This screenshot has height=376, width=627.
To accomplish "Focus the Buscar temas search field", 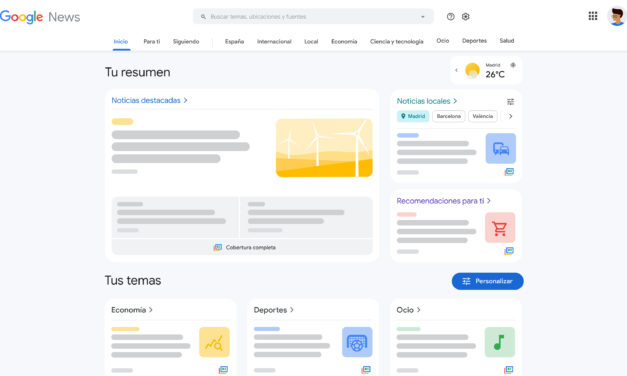I will tap(313, 17).
